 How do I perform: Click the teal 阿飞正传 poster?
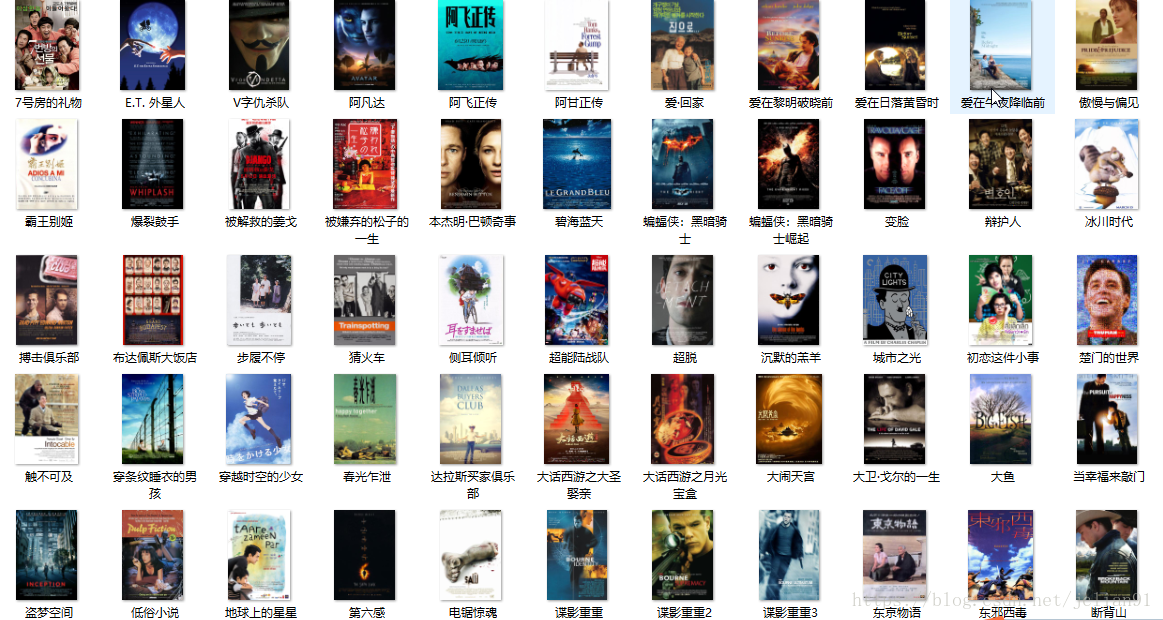[471, 44]
